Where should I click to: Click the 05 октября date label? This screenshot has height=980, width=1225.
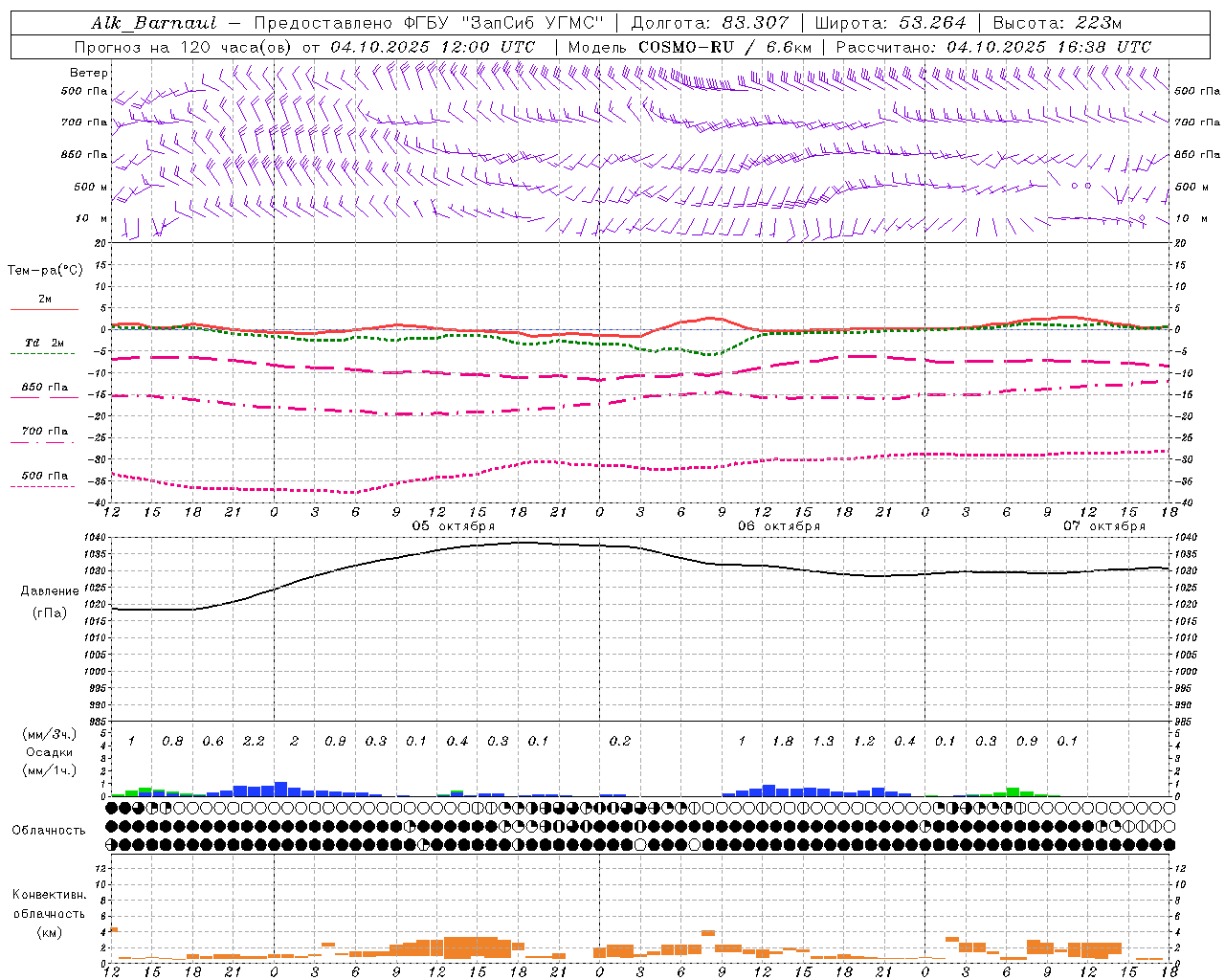454,526
